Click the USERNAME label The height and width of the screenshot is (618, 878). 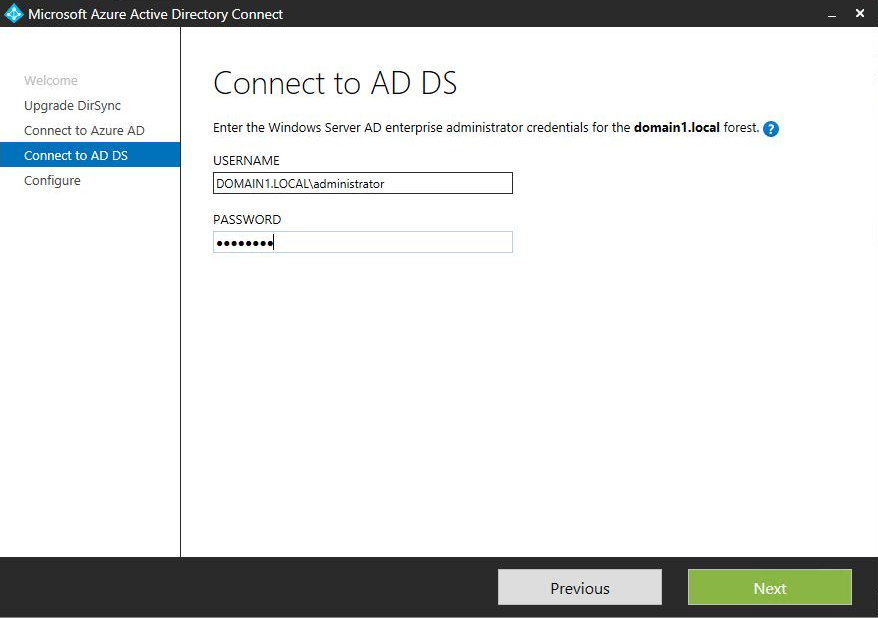coord(246,161)
